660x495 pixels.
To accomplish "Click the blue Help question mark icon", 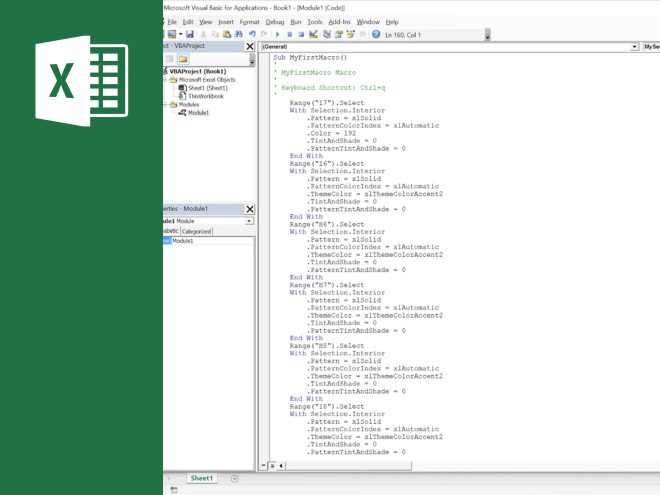I will coord(375,34).
